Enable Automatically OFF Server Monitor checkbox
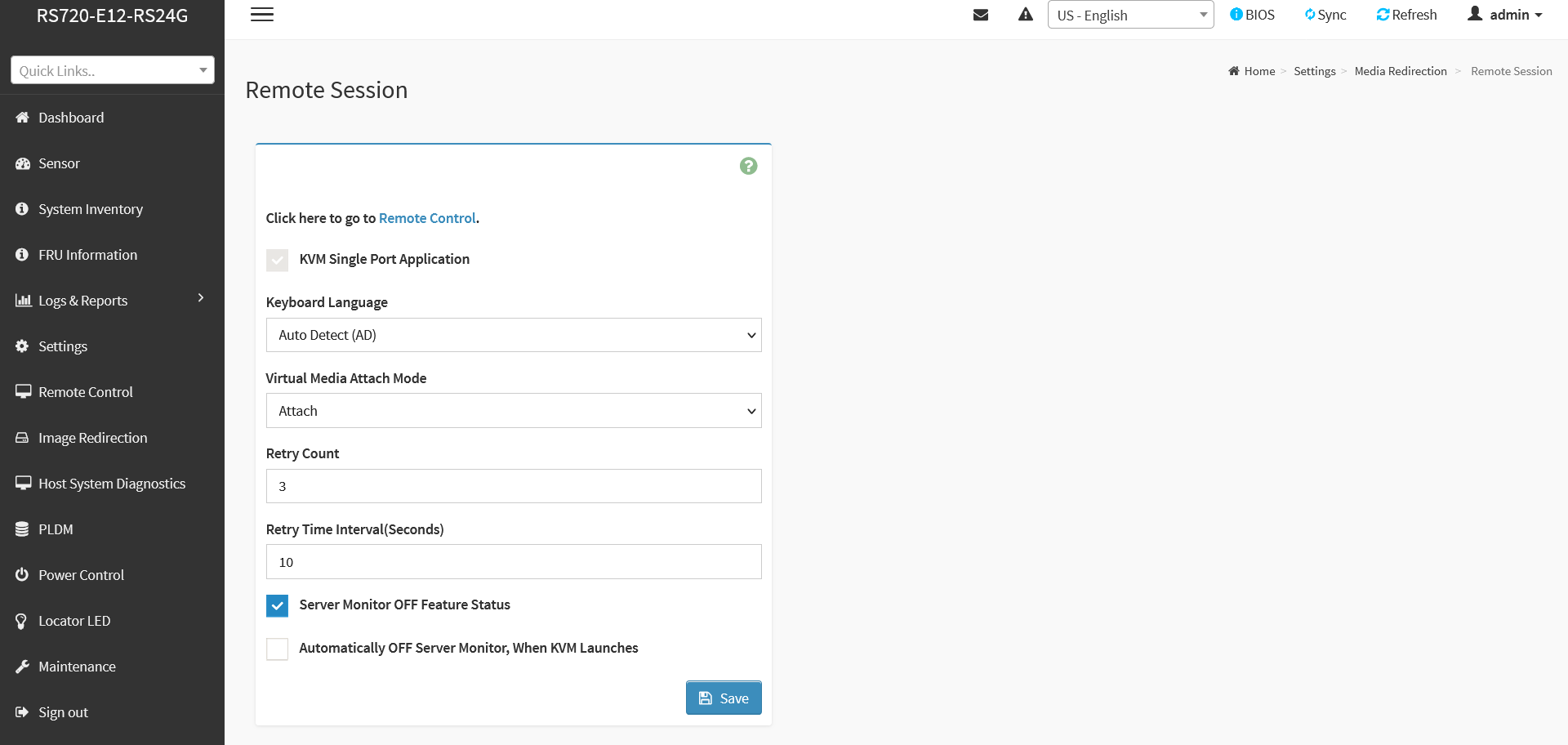 pyautogui.click(x=277, y=649)
